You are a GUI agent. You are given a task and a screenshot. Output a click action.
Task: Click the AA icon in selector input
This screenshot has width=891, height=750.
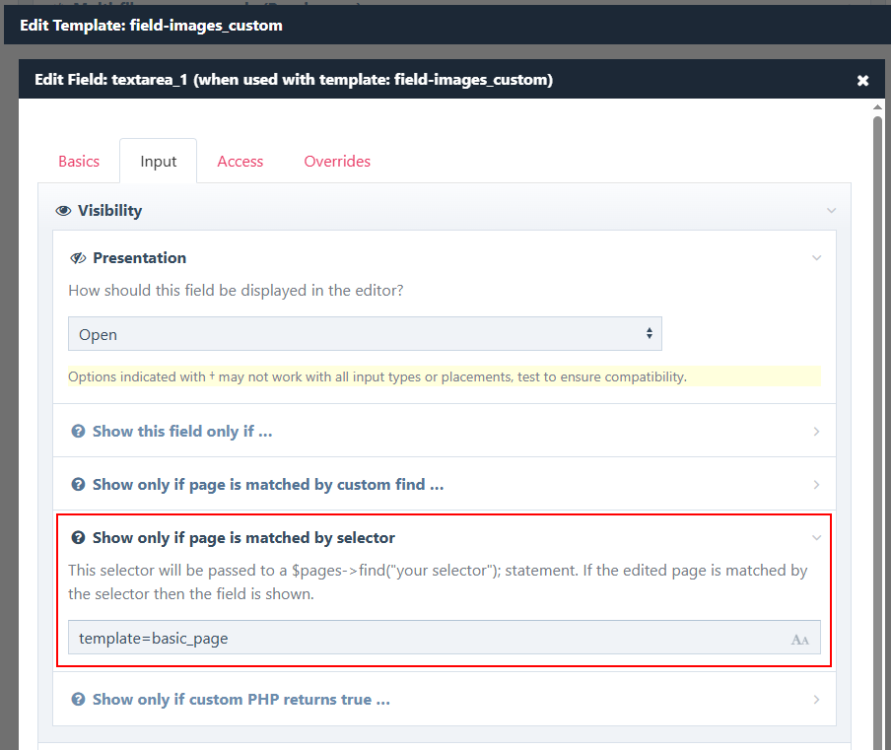[x=800, y=639]
